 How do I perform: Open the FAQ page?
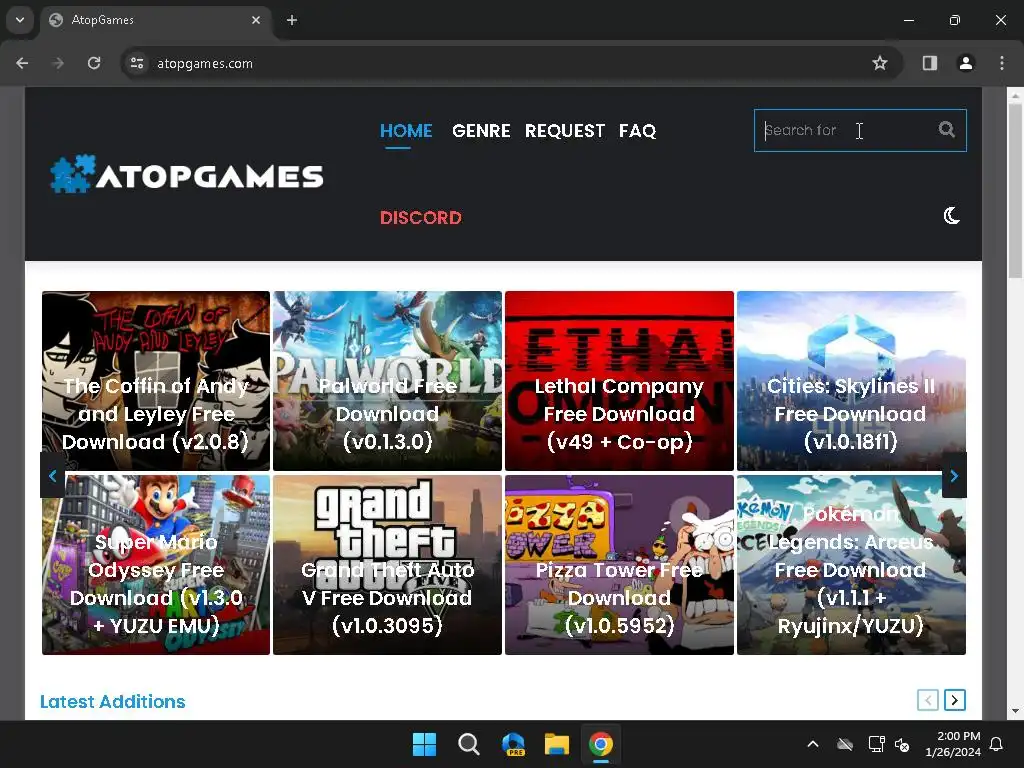click(x=637, y=131)
